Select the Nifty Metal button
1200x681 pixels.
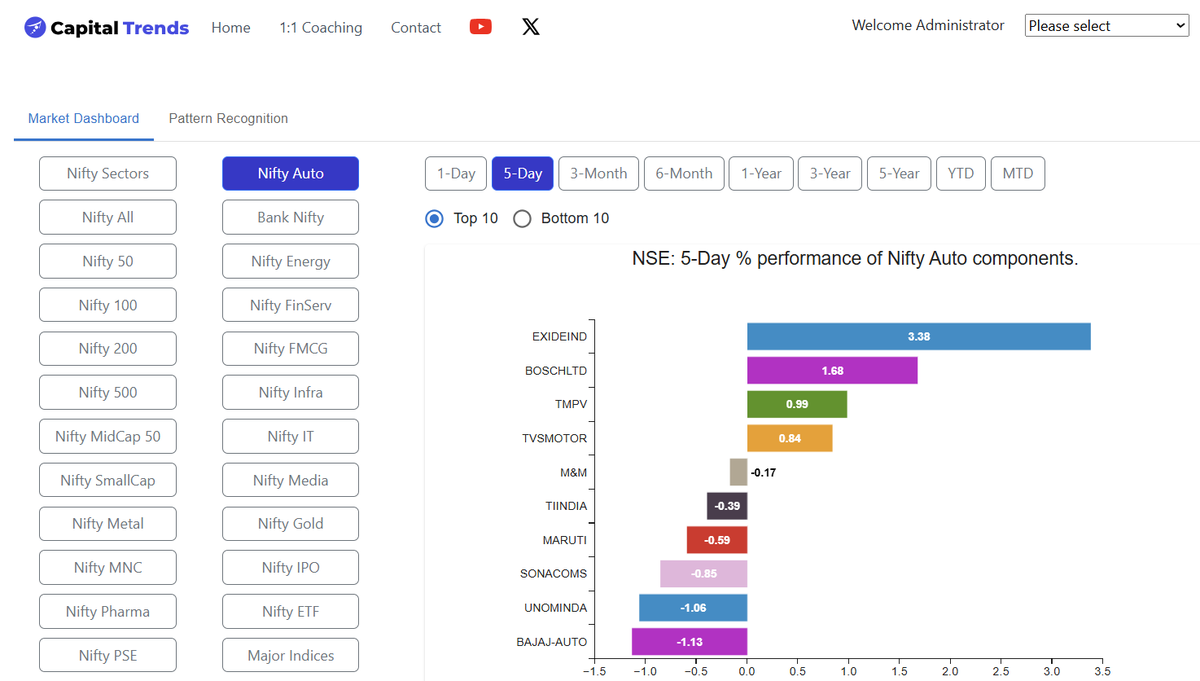pyautogui.click(x=108, y=523)
